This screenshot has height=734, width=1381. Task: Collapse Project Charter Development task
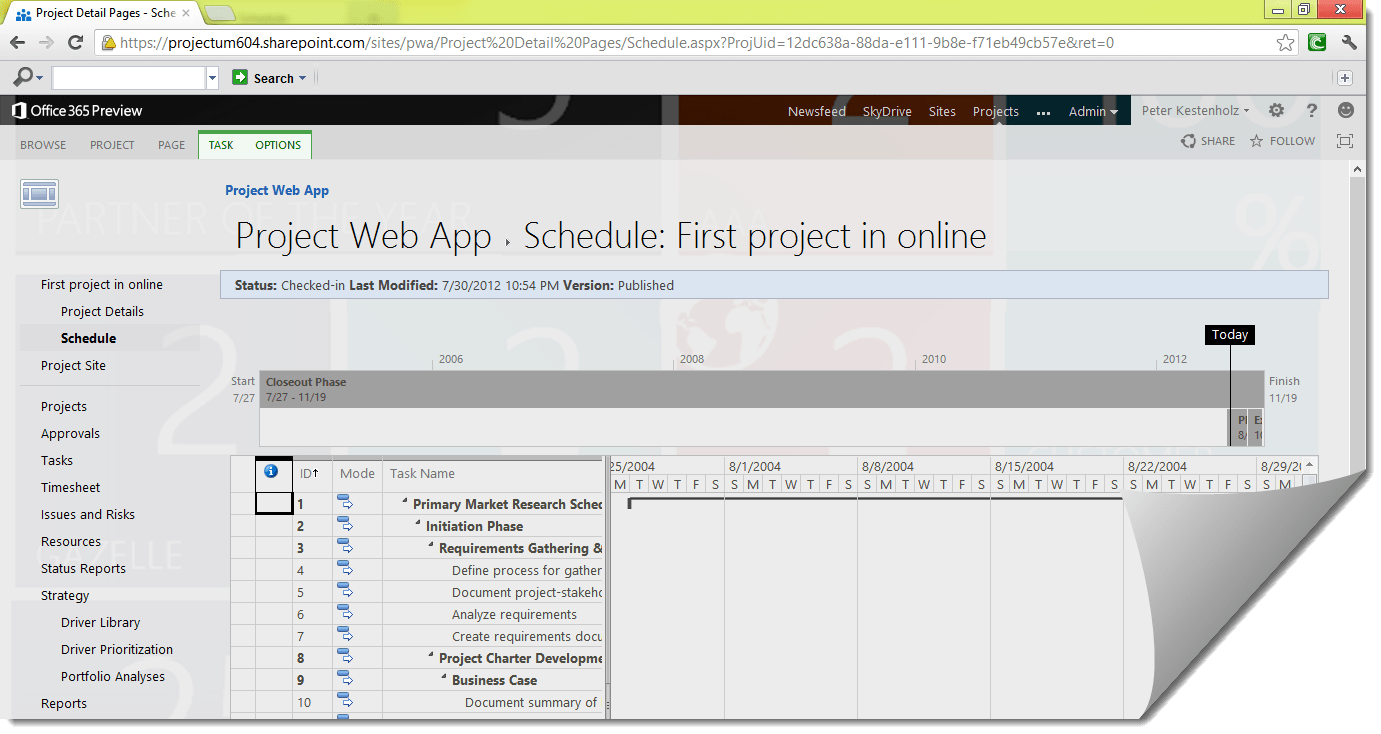click(432, 657)
